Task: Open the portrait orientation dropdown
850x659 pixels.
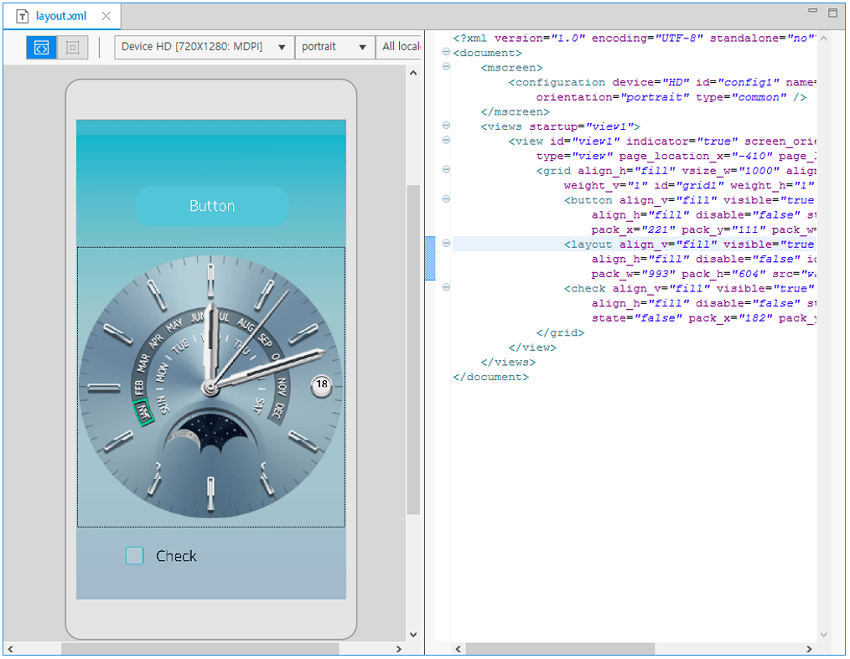Action: pyautogui.click(x=335, y=46)
